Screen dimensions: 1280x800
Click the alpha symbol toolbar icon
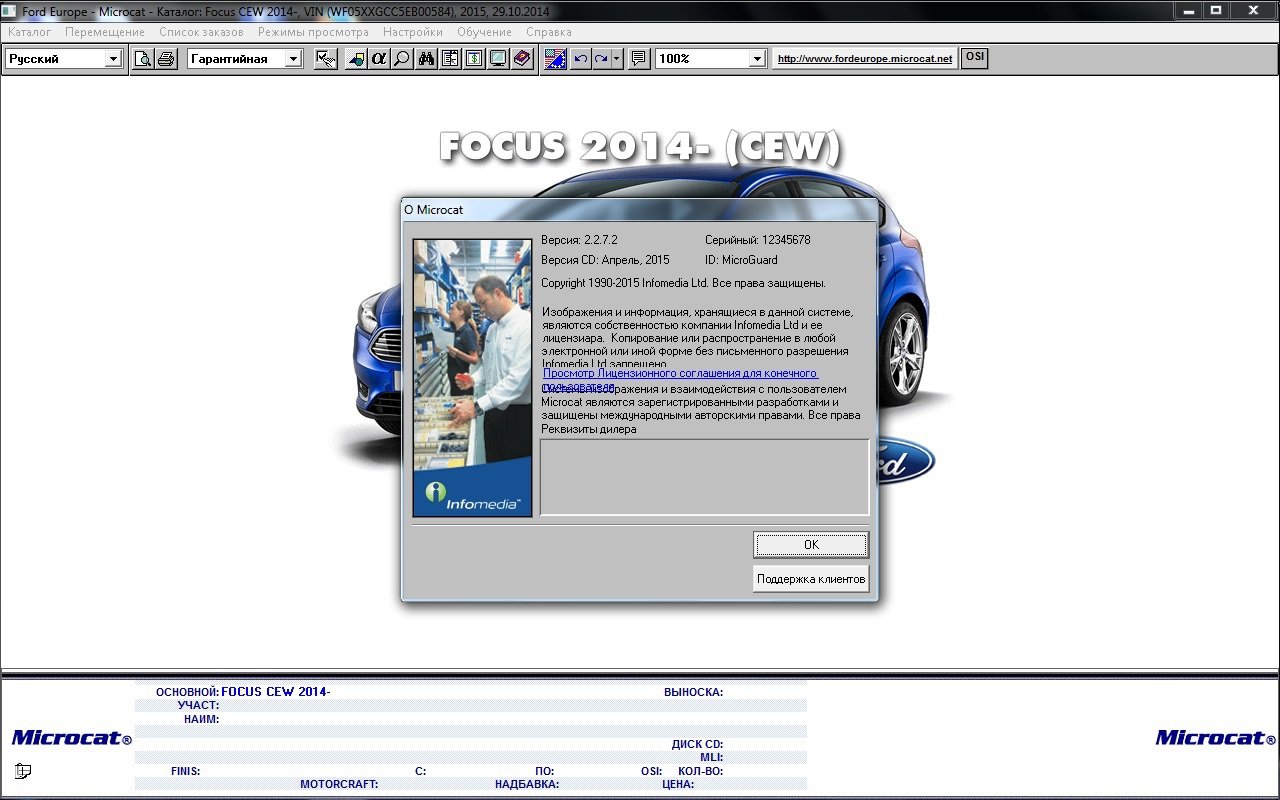pos(379,59)
